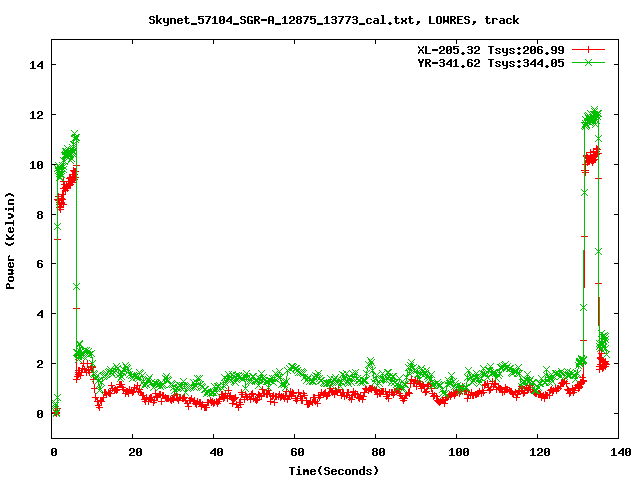Screen dimensions: 640x480
Task: Click the x-axis tick label 60
Action: pos(297,452)
